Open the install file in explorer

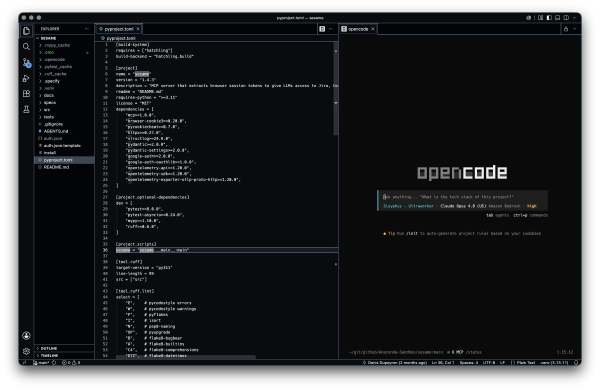pyautogui.click(x=64, y=153)
